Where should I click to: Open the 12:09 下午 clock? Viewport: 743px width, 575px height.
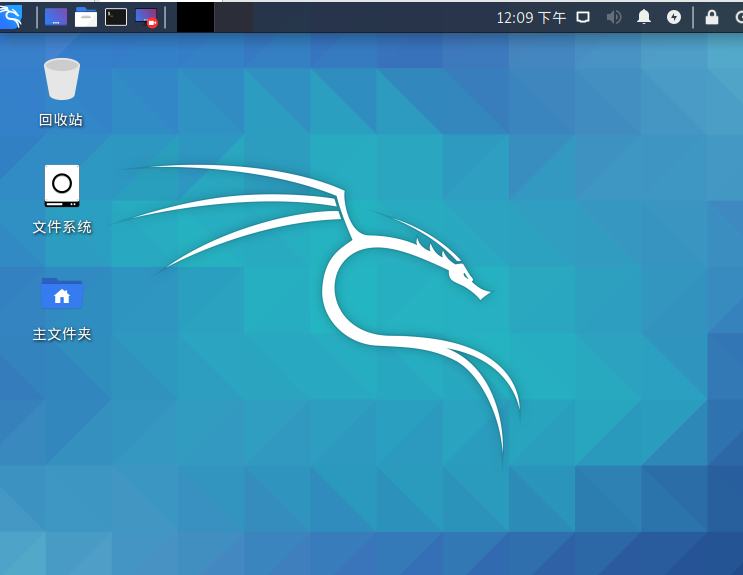coord(531,18)
